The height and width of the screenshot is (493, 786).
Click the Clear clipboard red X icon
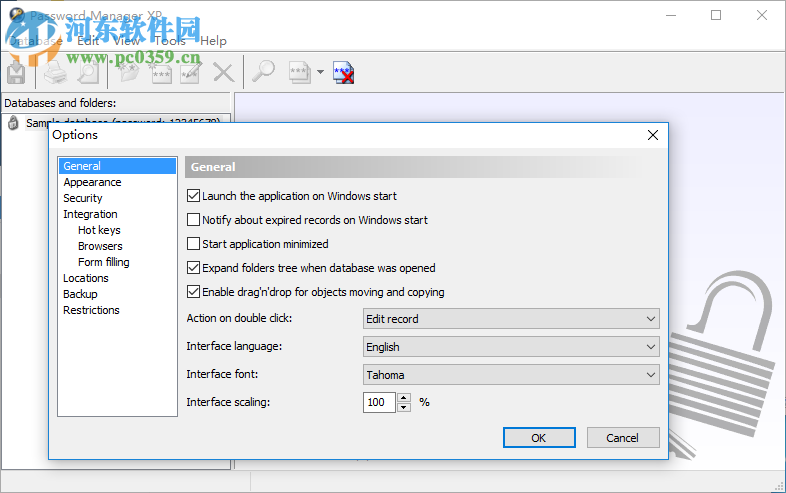click(x=344, y=73)
